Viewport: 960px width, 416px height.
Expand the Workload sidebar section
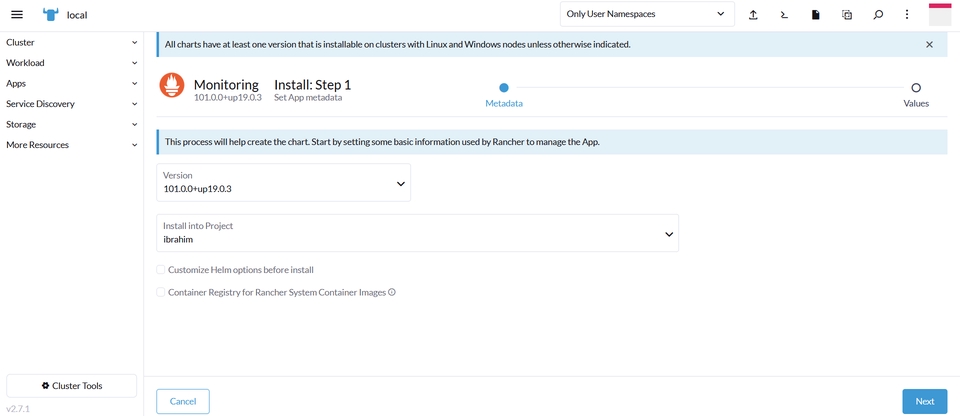coord(72,62)
